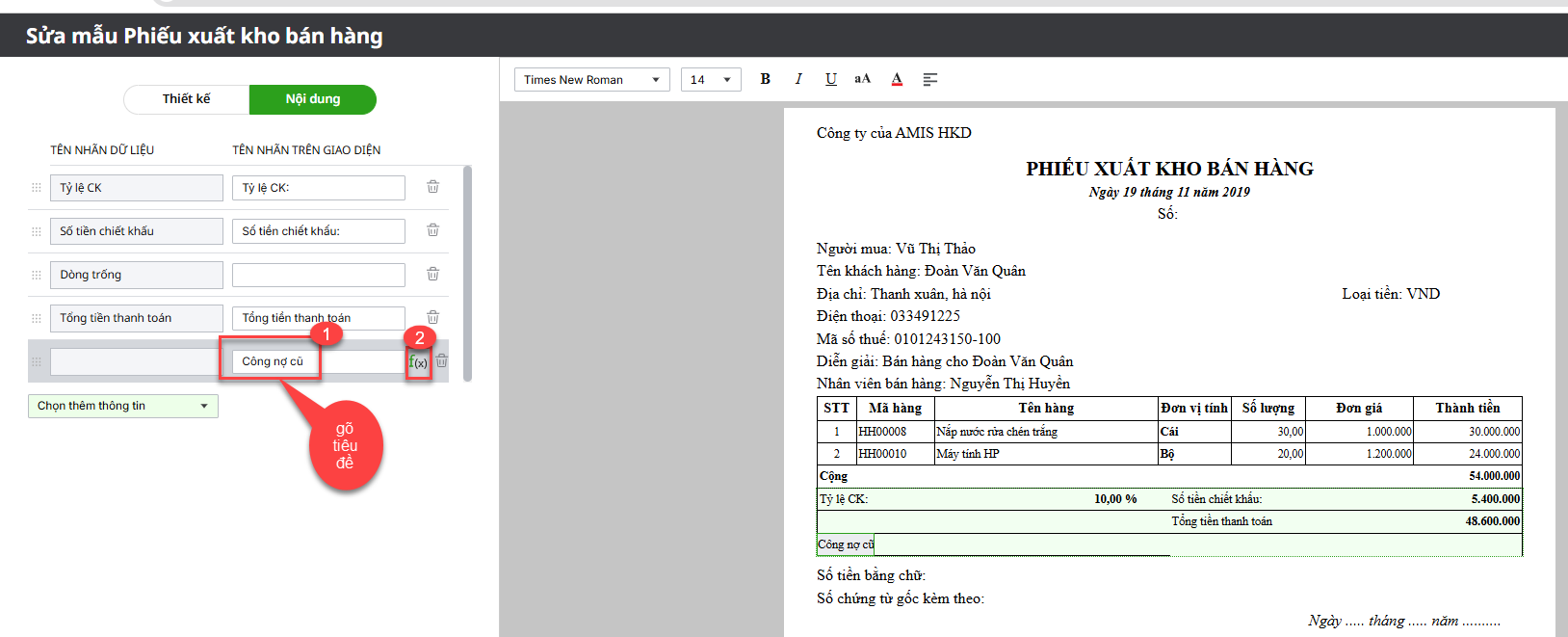
Task: Expand the font size 14 dropdown
Action: [710, 79]
